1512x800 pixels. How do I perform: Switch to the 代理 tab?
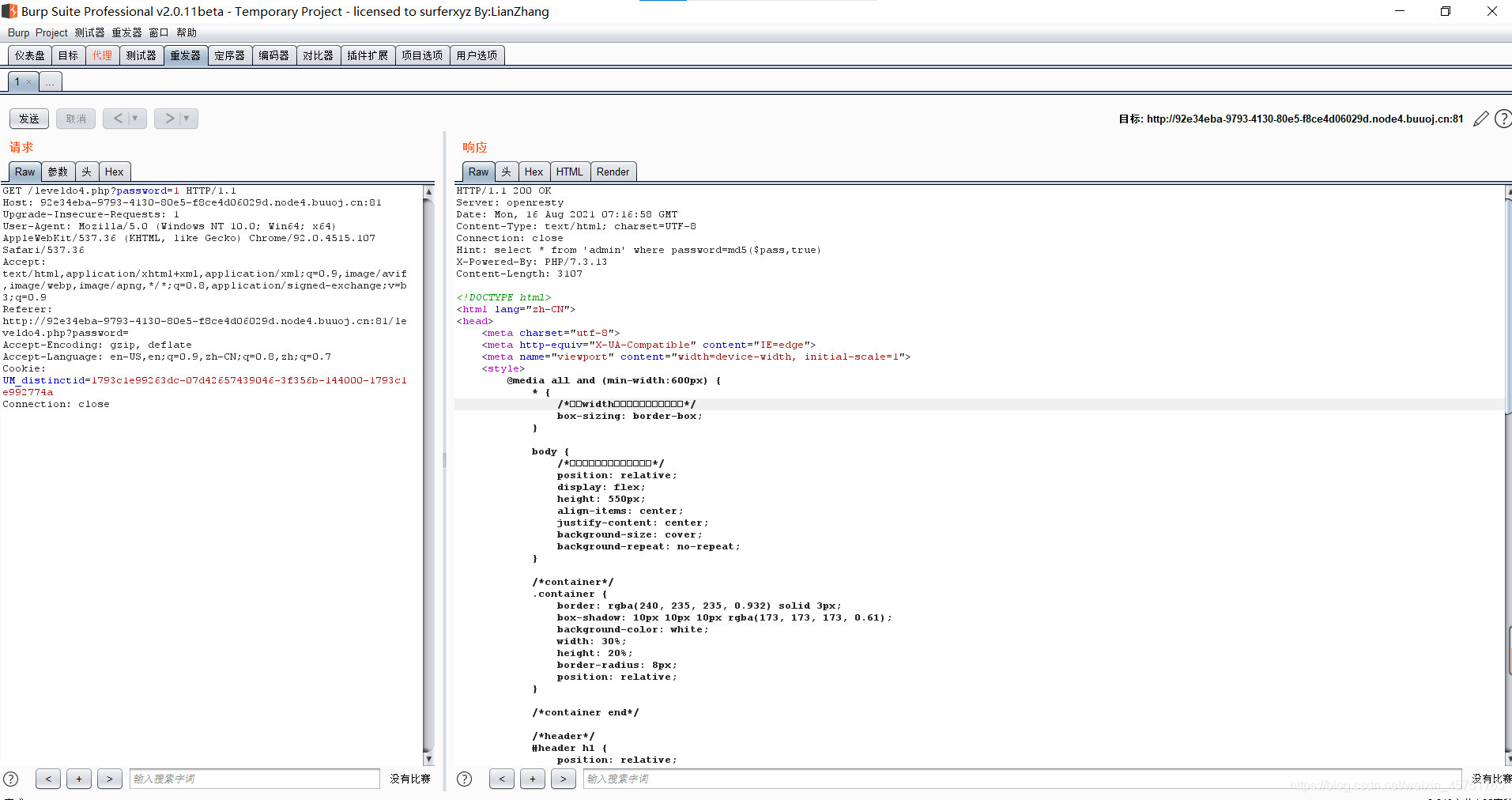(x=103, y=55)
